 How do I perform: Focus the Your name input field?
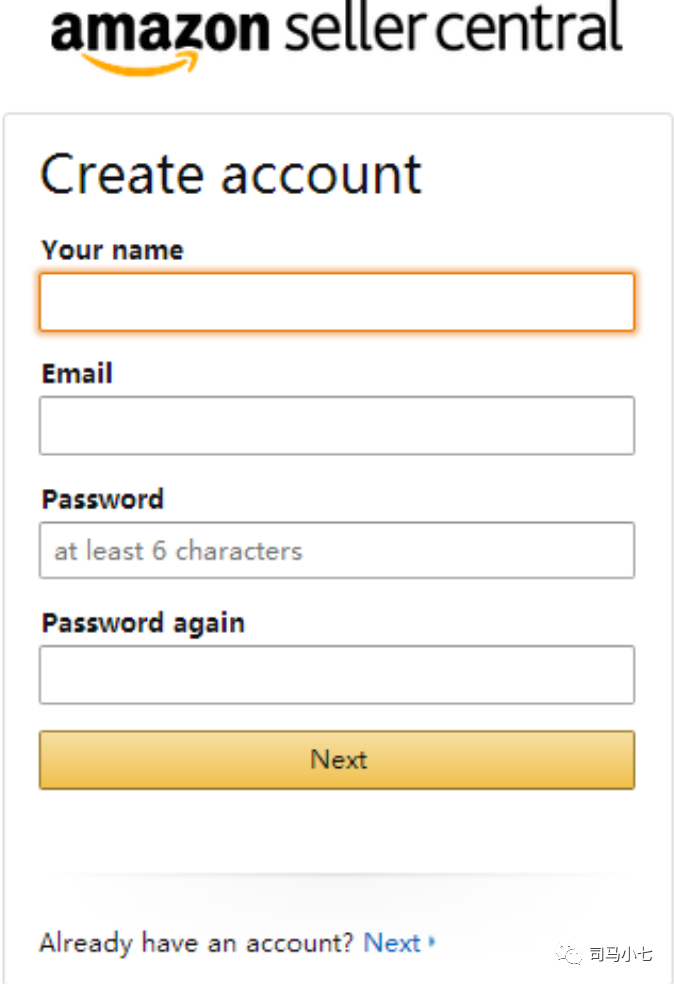click(337, 302)
